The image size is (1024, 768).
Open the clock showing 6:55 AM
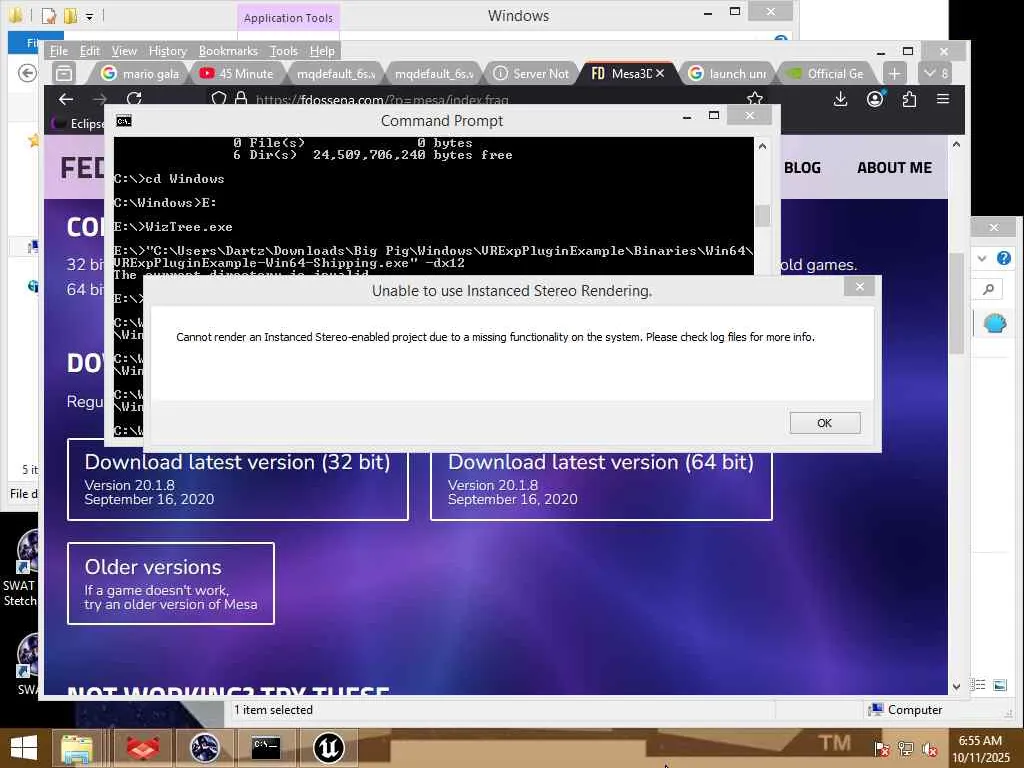tap(980, 749)
